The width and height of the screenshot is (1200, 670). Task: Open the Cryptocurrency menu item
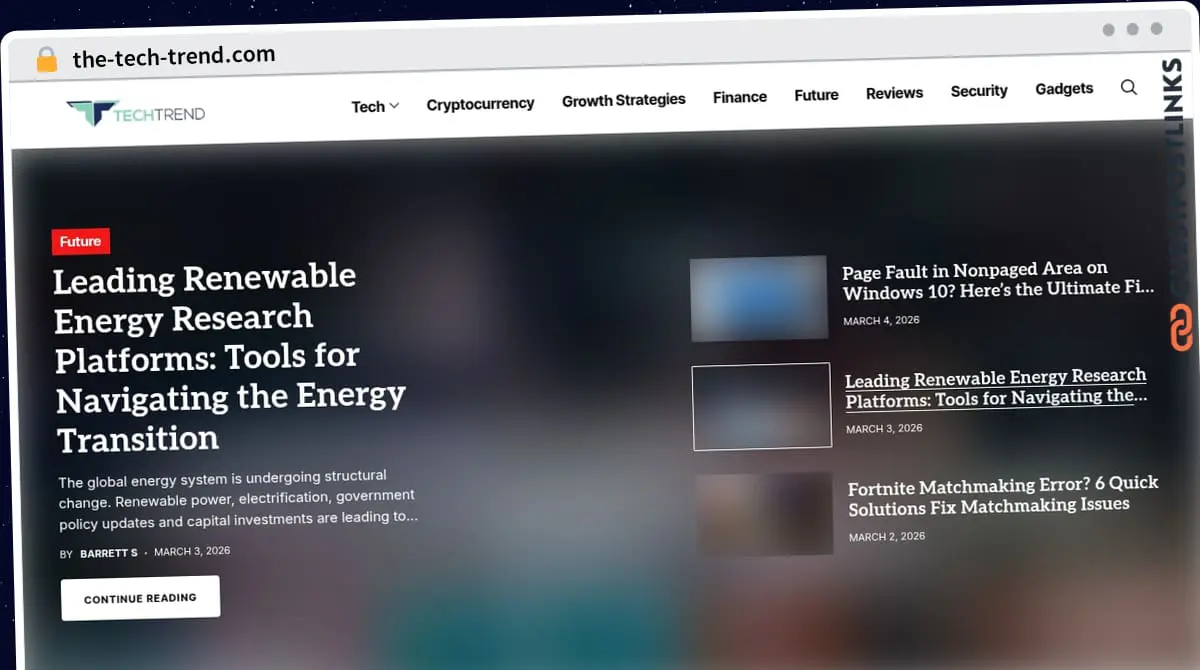coord(480,103)
